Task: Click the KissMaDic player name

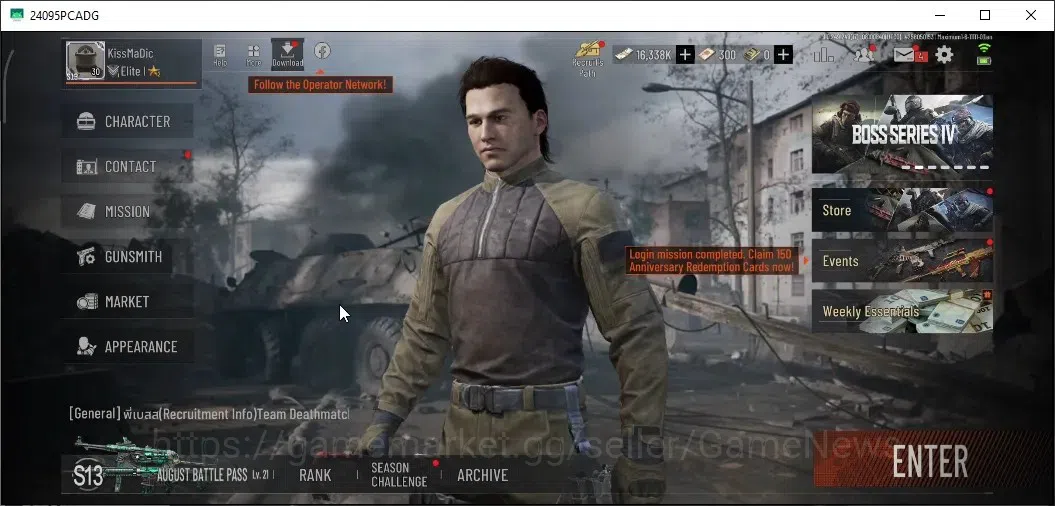Action: tap(131, 52)
